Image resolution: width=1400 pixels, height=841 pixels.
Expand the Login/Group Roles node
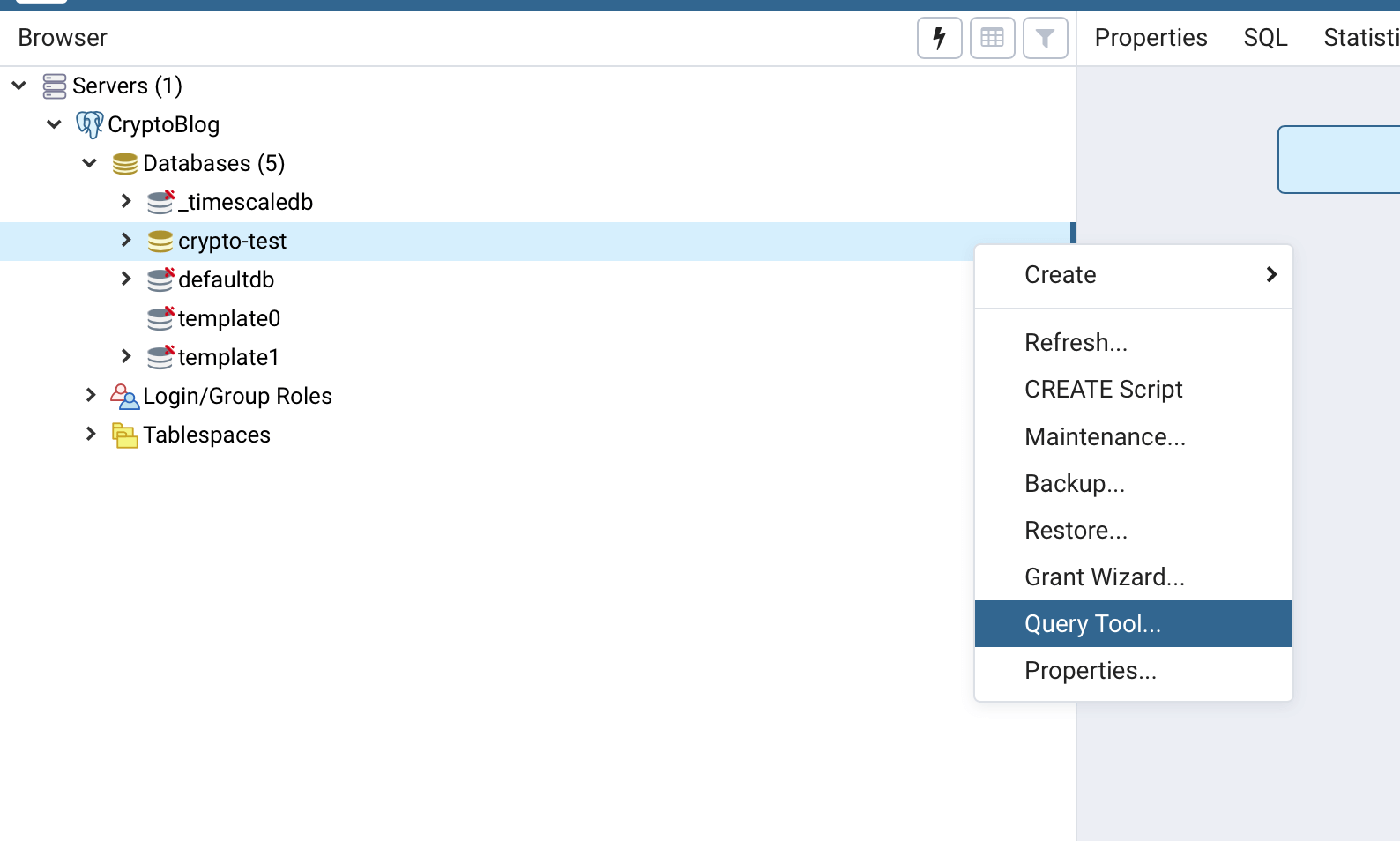[x=91, y=395]
